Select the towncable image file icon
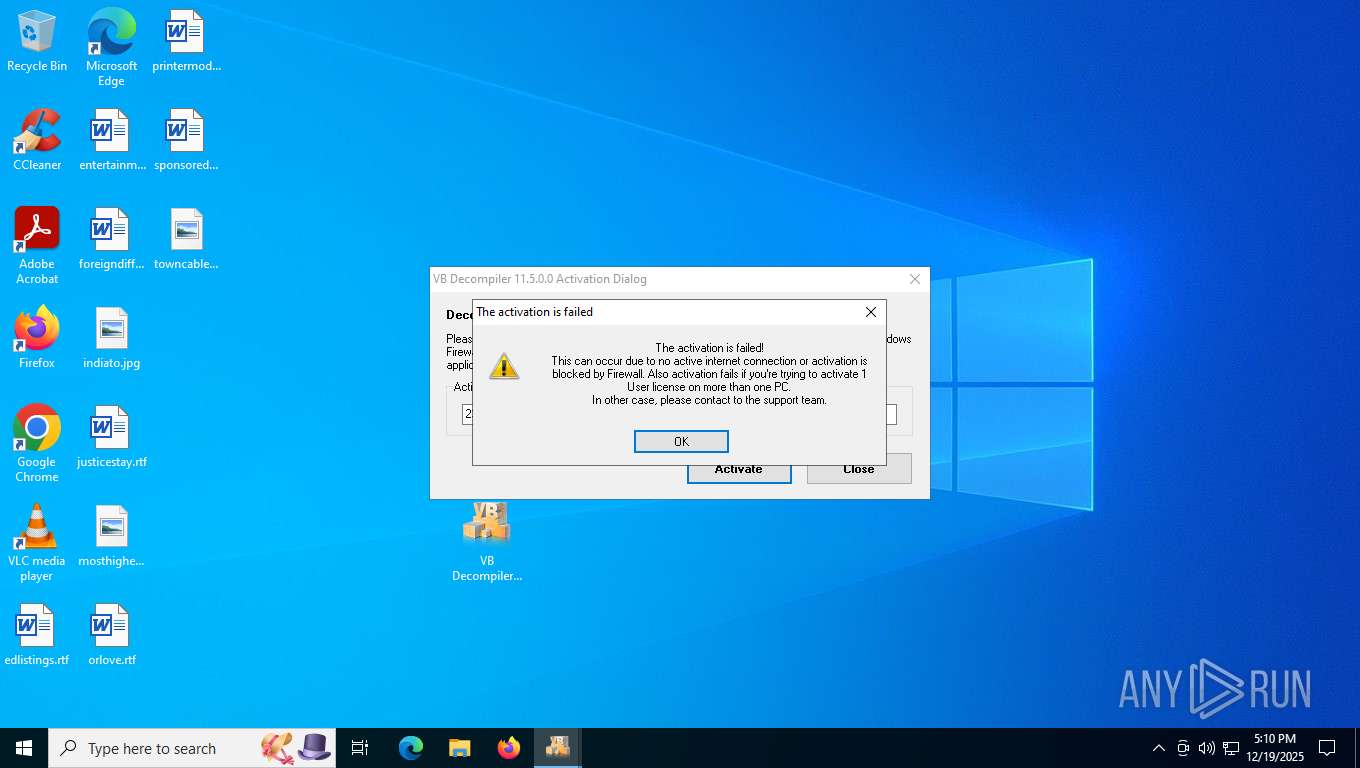 186,240
